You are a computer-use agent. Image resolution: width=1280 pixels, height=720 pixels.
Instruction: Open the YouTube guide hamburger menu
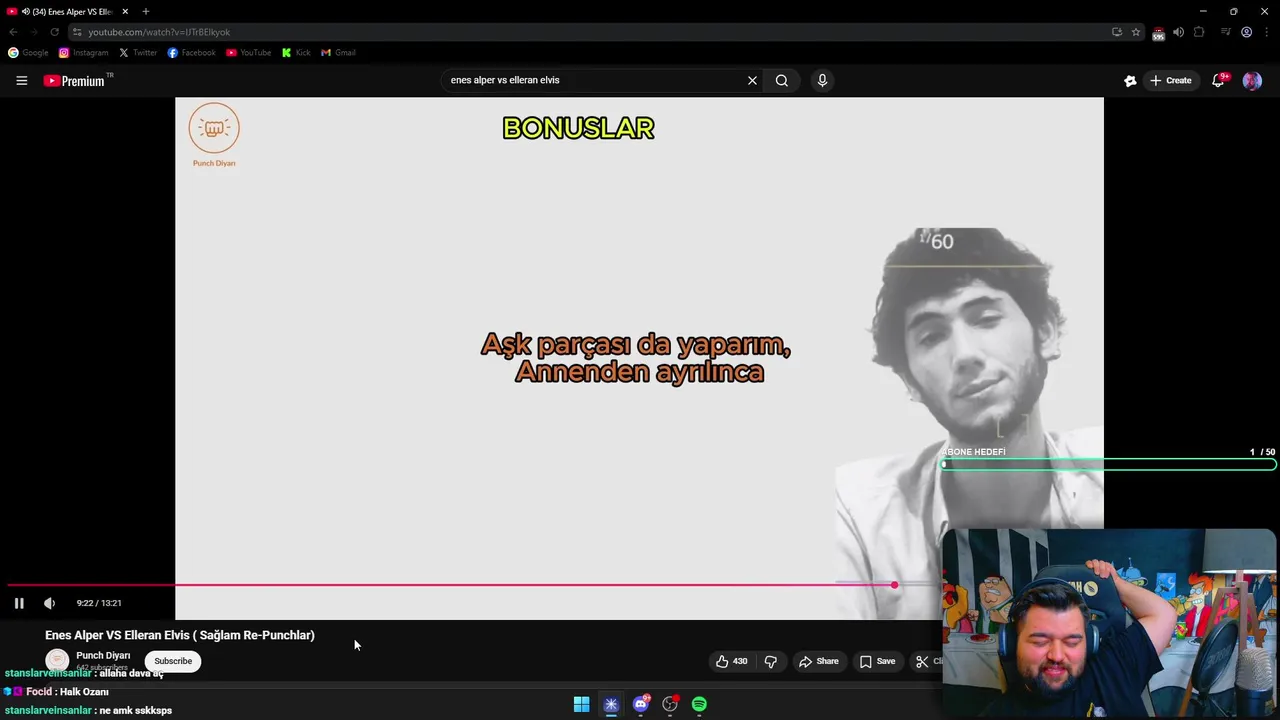click(21, 81)
